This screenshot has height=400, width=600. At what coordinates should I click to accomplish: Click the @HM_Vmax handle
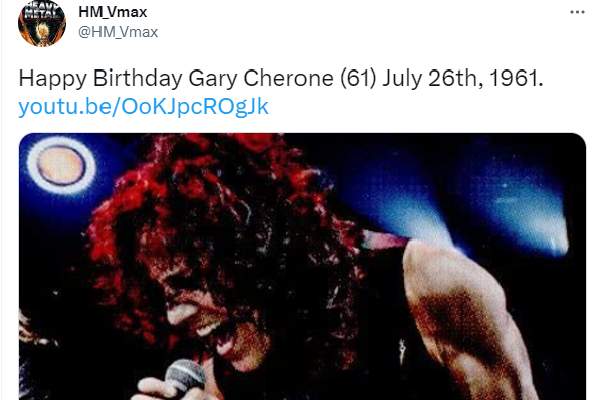(118, 32)
